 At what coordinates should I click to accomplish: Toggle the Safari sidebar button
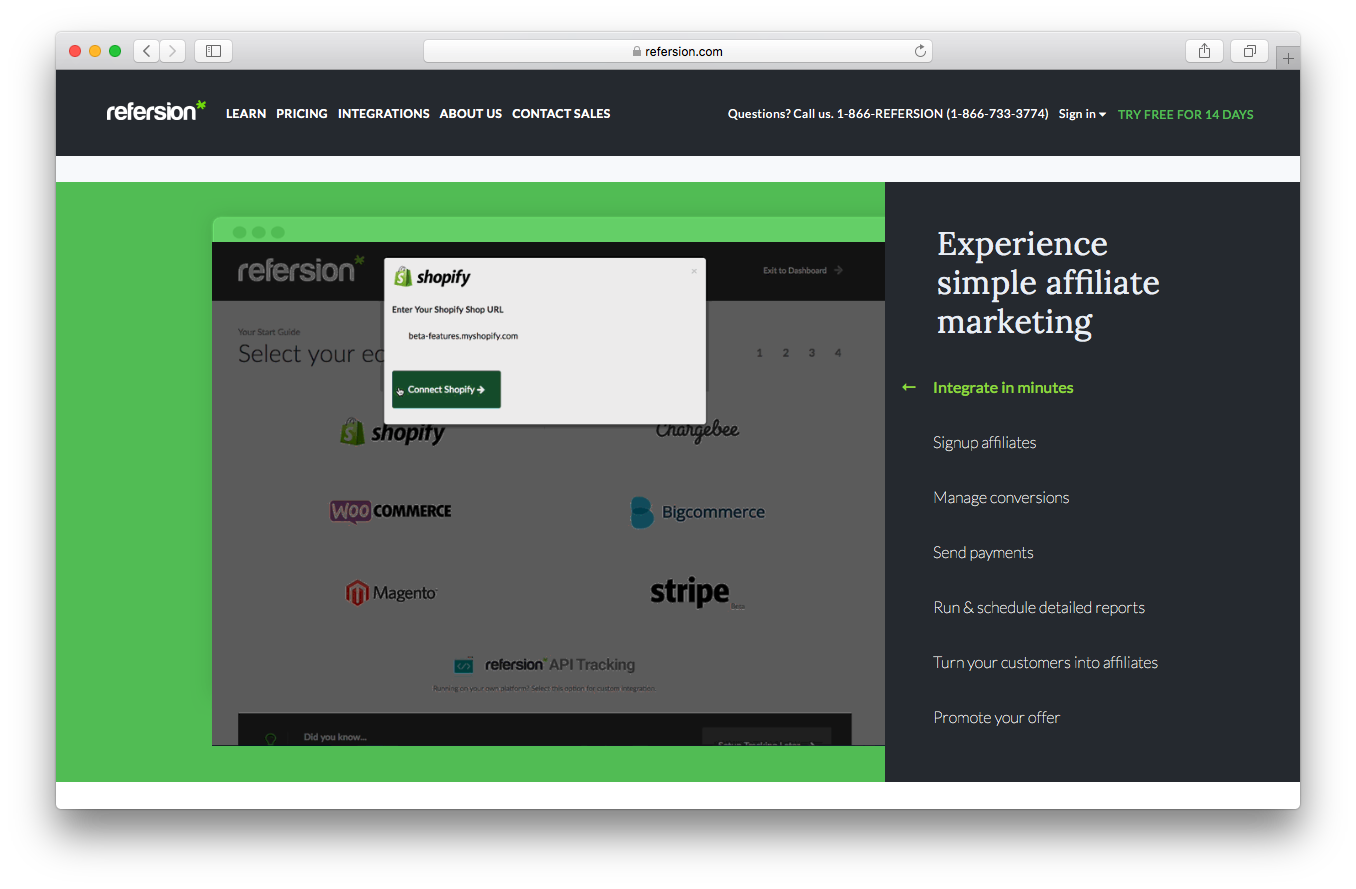[213, 51]
